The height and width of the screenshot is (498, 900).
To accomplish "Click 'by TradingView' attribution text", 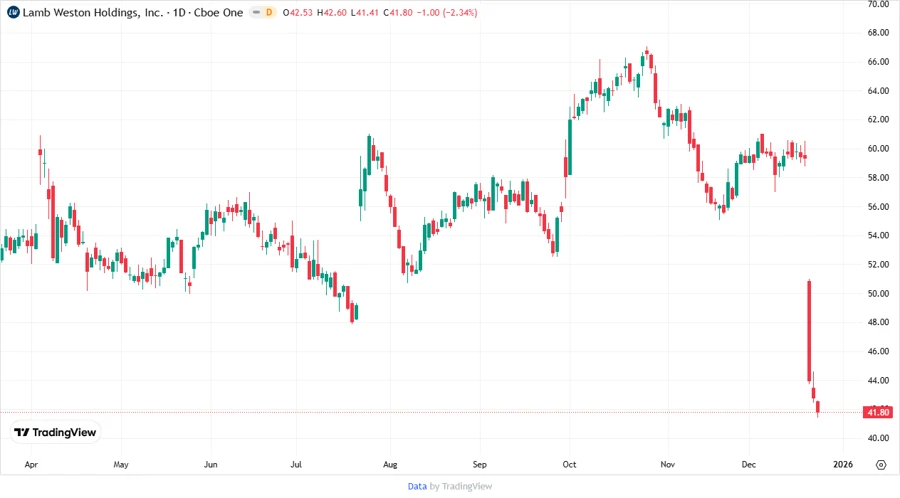I will [x=461, y=487].
